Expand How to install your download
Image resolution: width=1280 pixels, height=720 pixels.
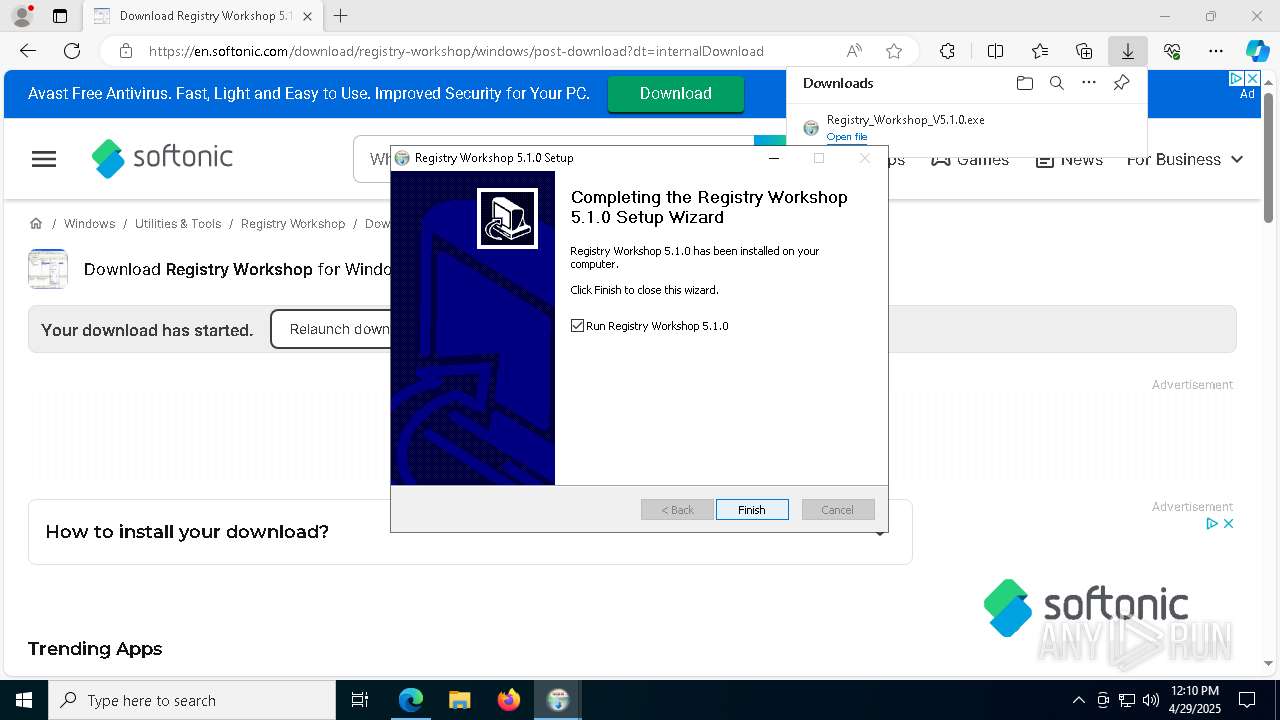(x=470, y=532)
